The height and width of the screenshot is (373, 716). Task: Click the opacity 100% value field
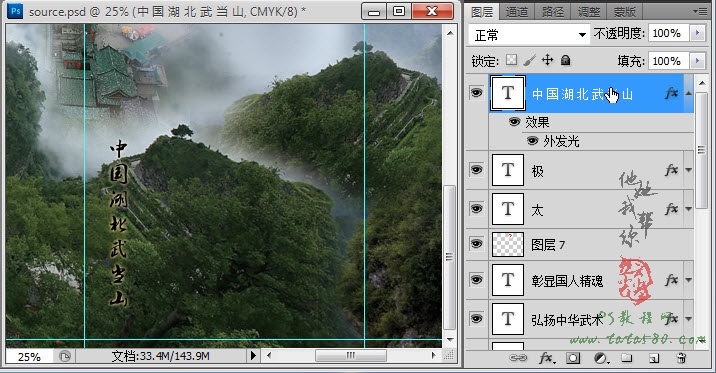[669, 33]
